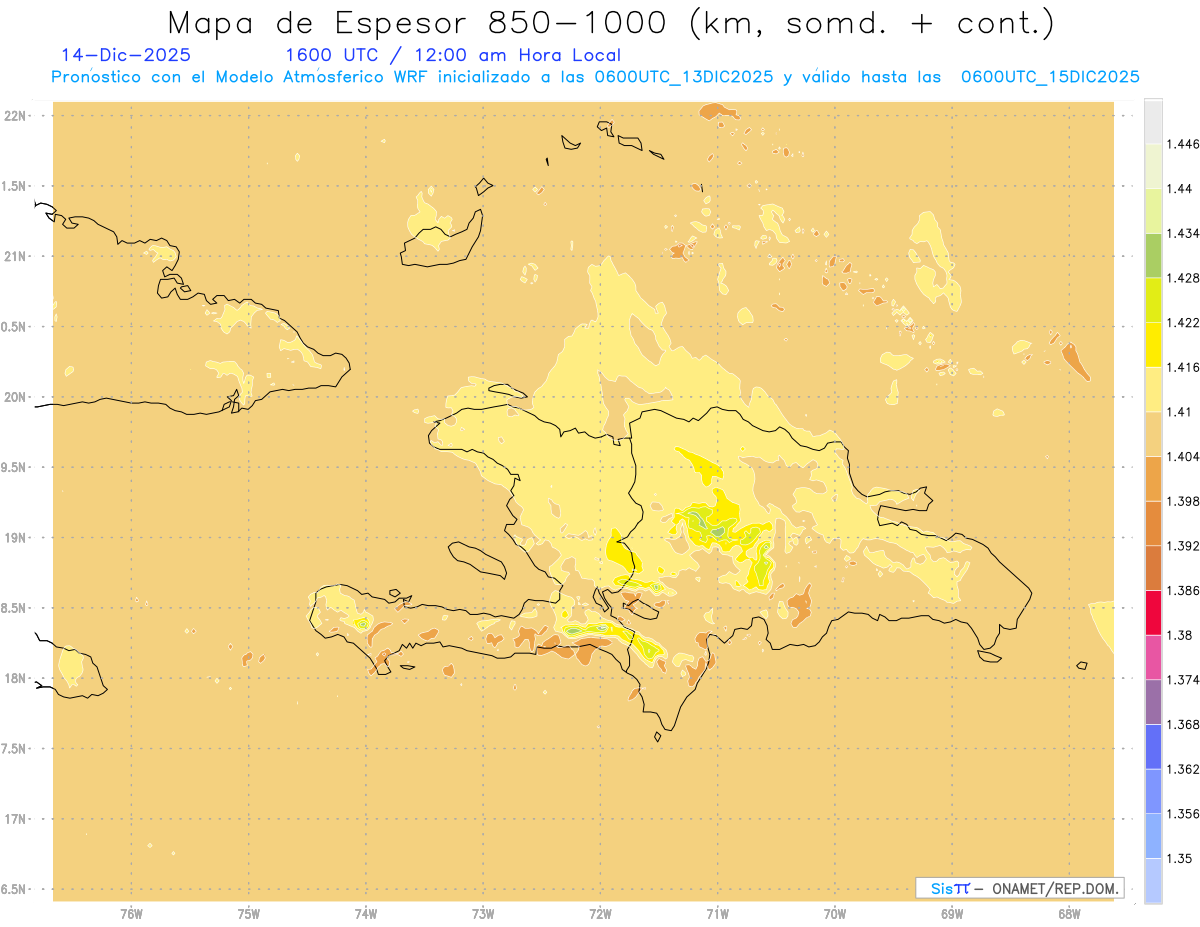
Task: Click the light blue swatch between 1.35 and 1.356
Action: (x=1154, y=835)
